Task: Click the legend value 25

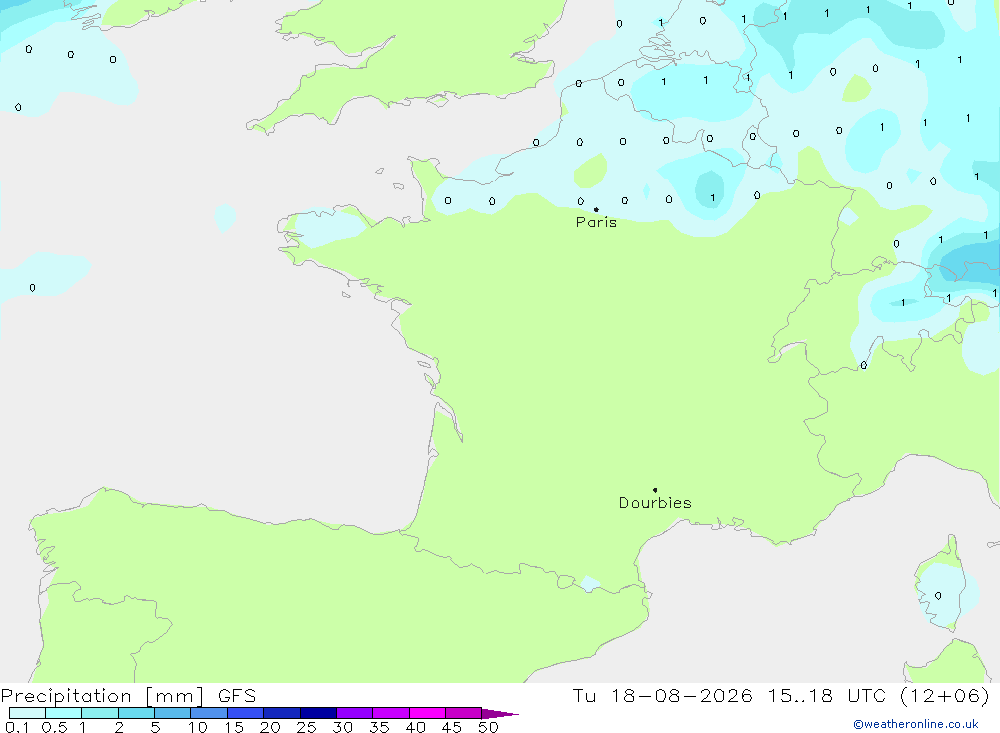Action: pyautogui.click(x=306, y=727)
